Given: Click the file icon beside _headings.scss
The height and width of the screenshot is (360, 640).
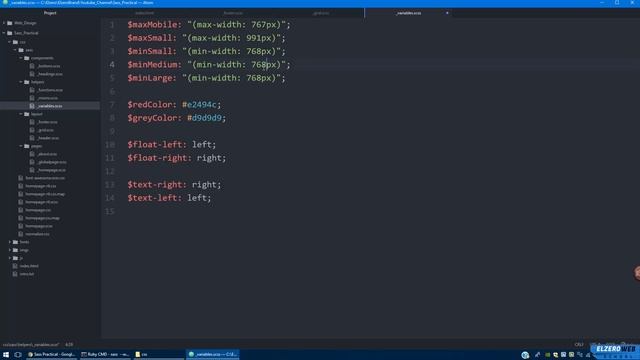Looking at the screenshot, I should point(32,74).
